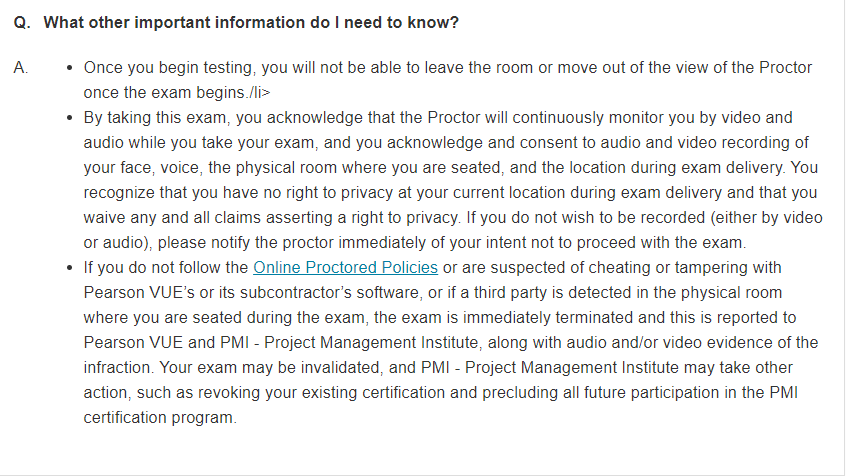Image resolution: width=847 pixels, height=476 pixels.
Task: Click the "A." answer label
Action: (21, 68)
